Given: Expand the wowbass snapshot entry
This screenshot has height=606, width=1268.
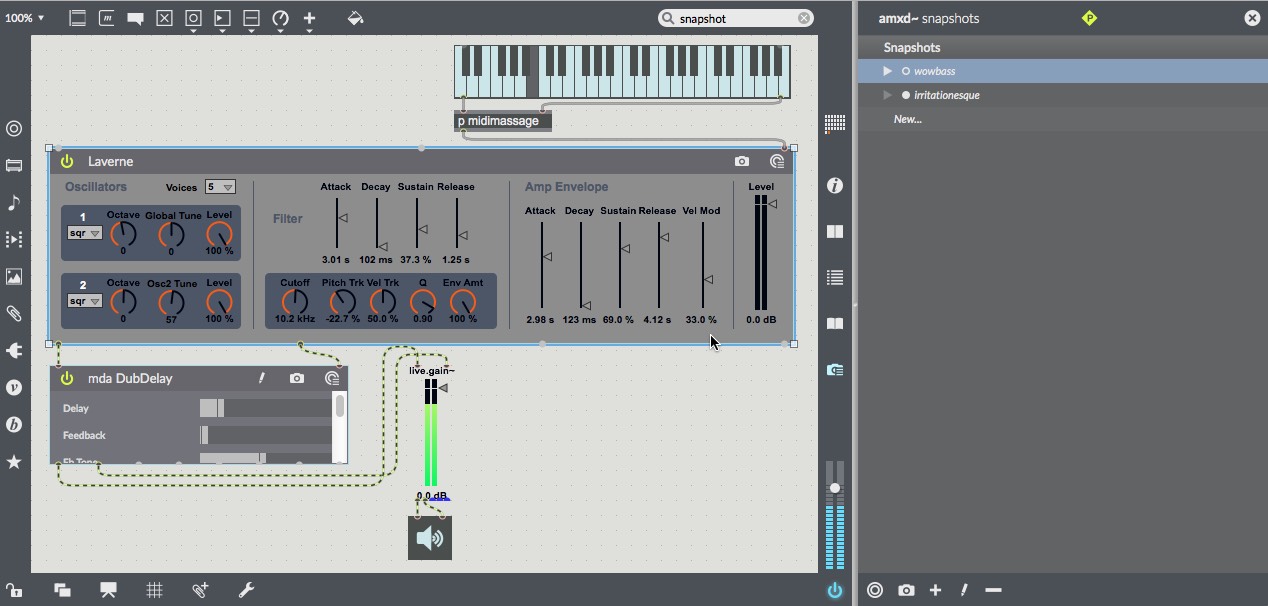Looking at the screenshot, I should pyautogui.click(x=887, y=71).
